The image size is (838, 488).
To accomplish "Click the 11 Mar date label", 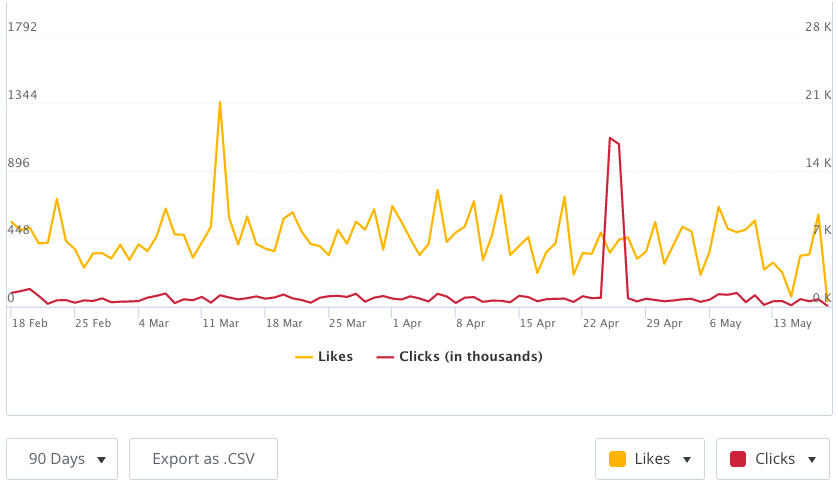I will pos(220,323).
